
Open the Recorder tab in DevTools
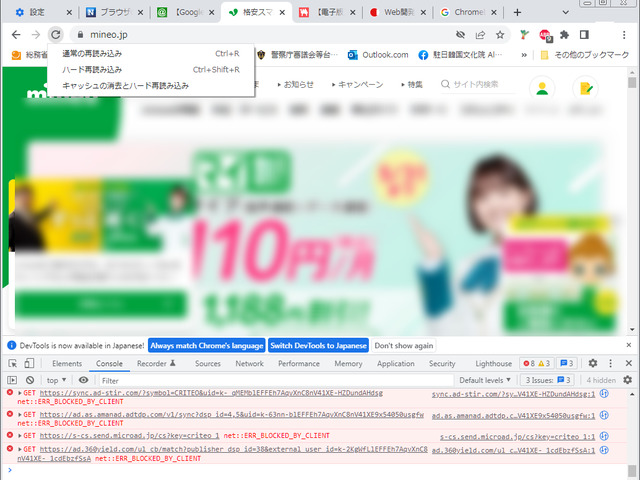[x=156, y=363]
